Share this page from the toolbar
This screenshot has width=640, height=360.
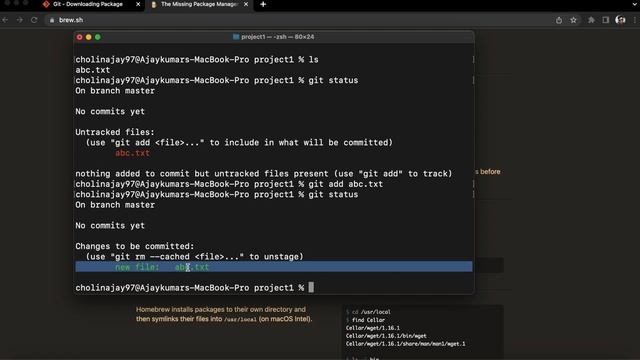tap(559, 20)
